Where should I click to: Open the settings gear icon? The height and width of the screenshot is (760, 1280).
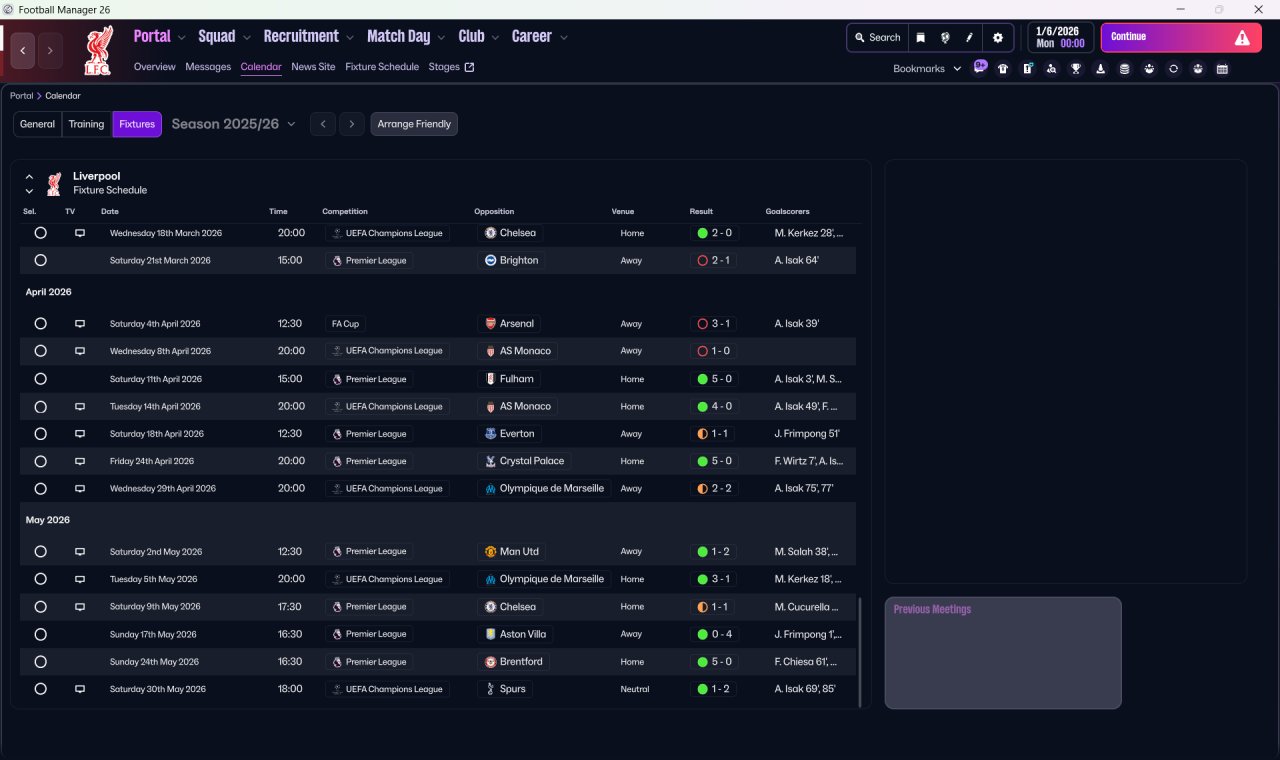click(x=997, y=38)
